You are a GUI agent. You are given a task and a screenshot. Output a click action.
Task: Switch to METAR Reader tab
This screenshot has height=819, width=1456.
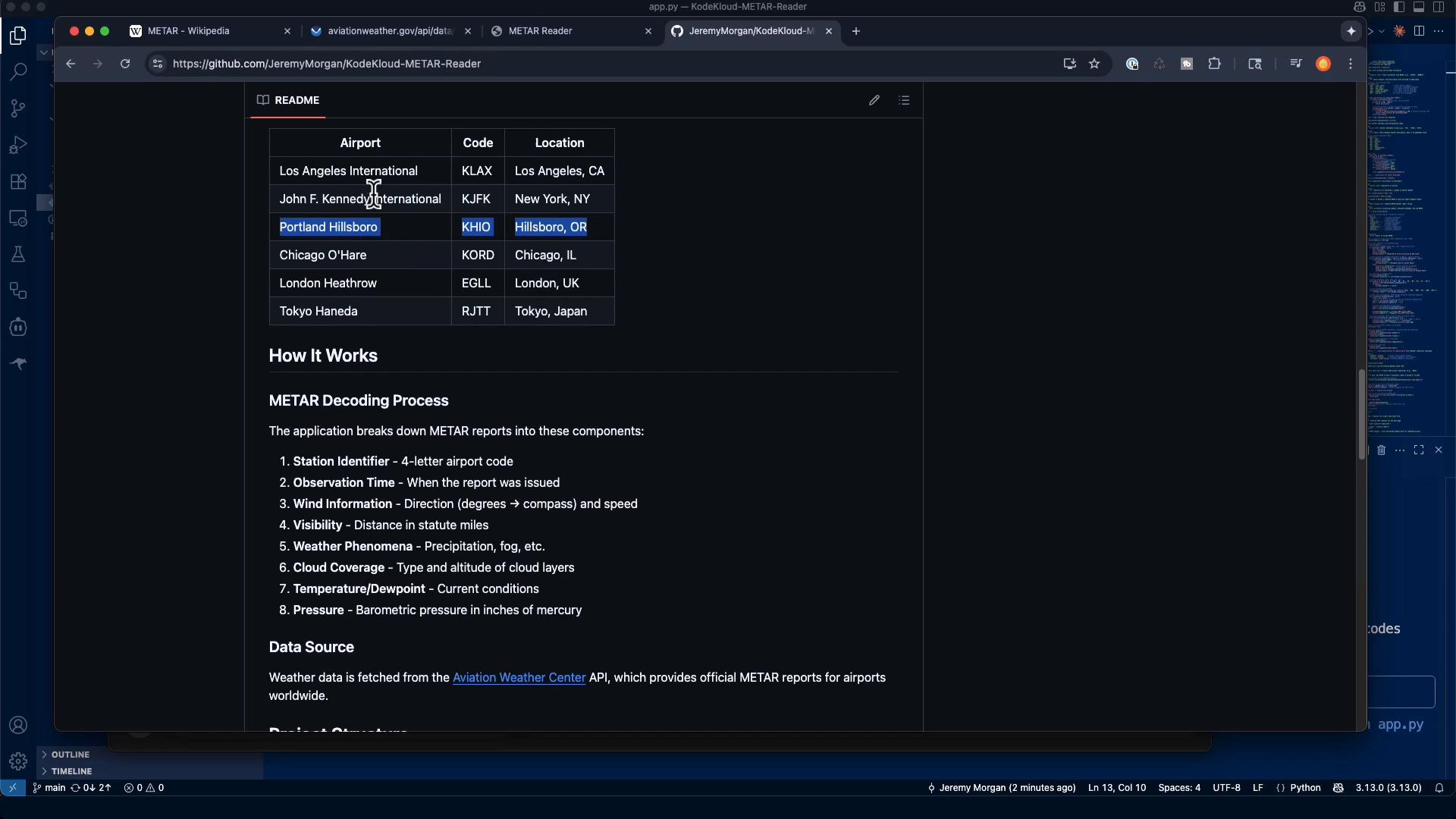571,31
